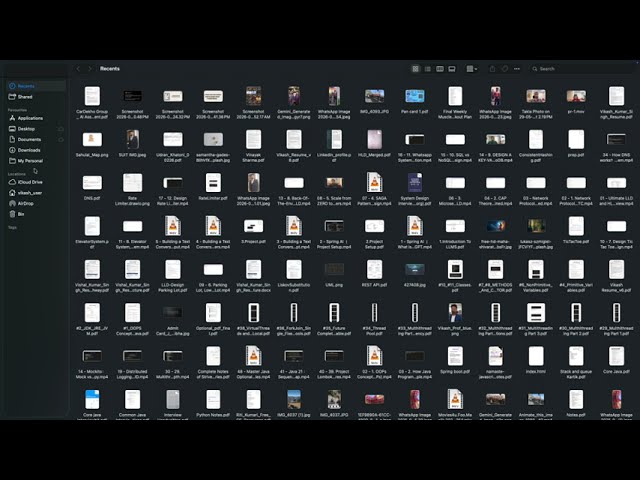This screenshot has width=640, height=480.
Task: Select the System Design Interview pdf
Action: [x=415, y=189]
